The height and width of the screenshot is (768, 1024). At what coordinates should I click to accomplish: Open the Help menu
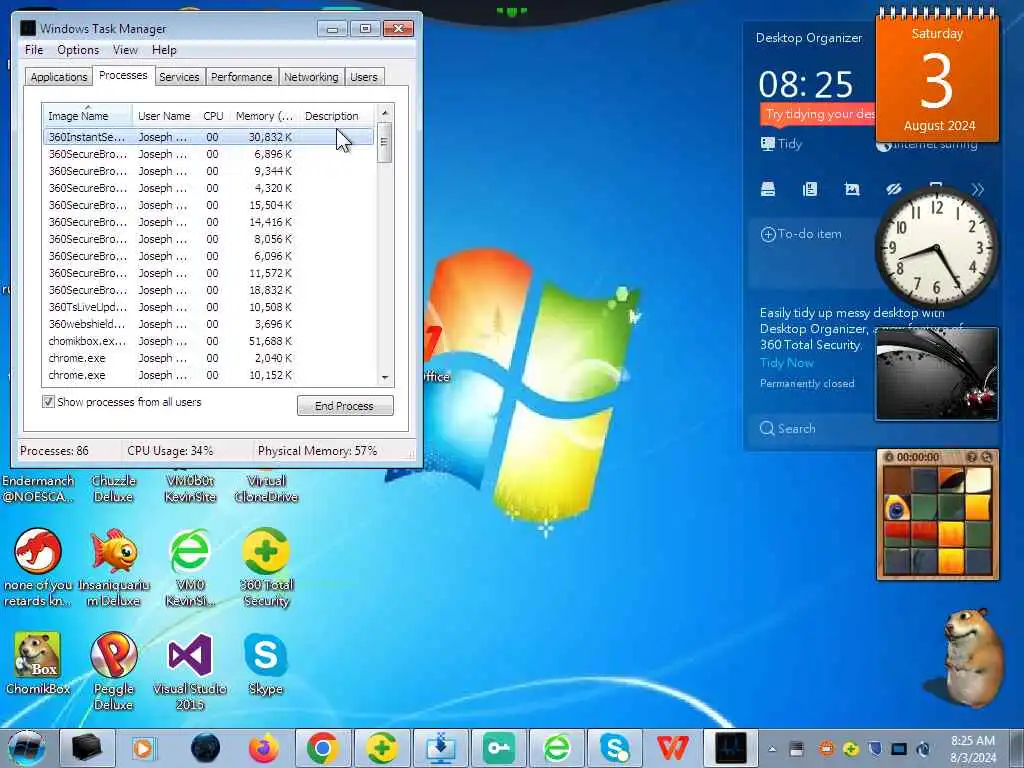pos(164,50)
